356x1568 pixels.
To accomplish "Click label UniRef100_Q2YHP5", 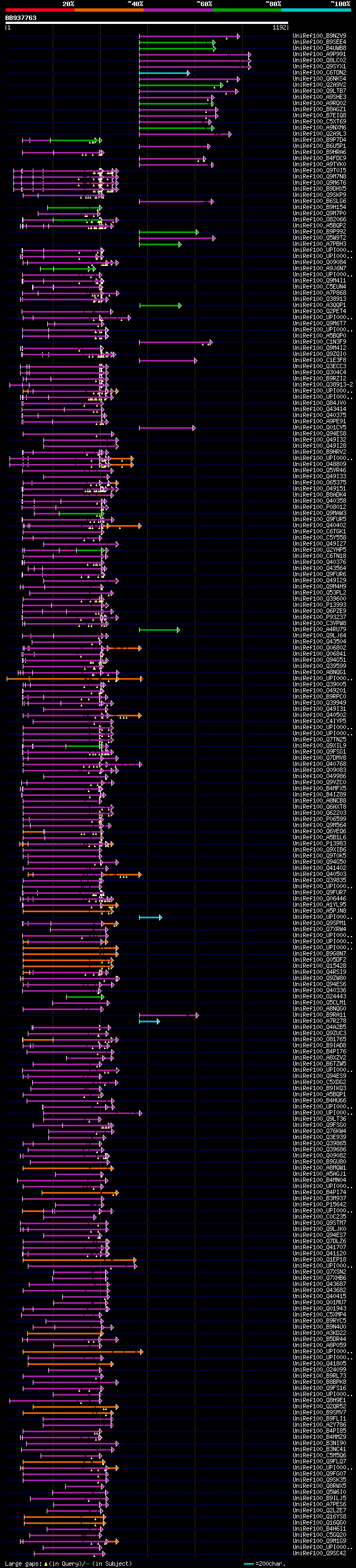I will (x=319, y=550).
